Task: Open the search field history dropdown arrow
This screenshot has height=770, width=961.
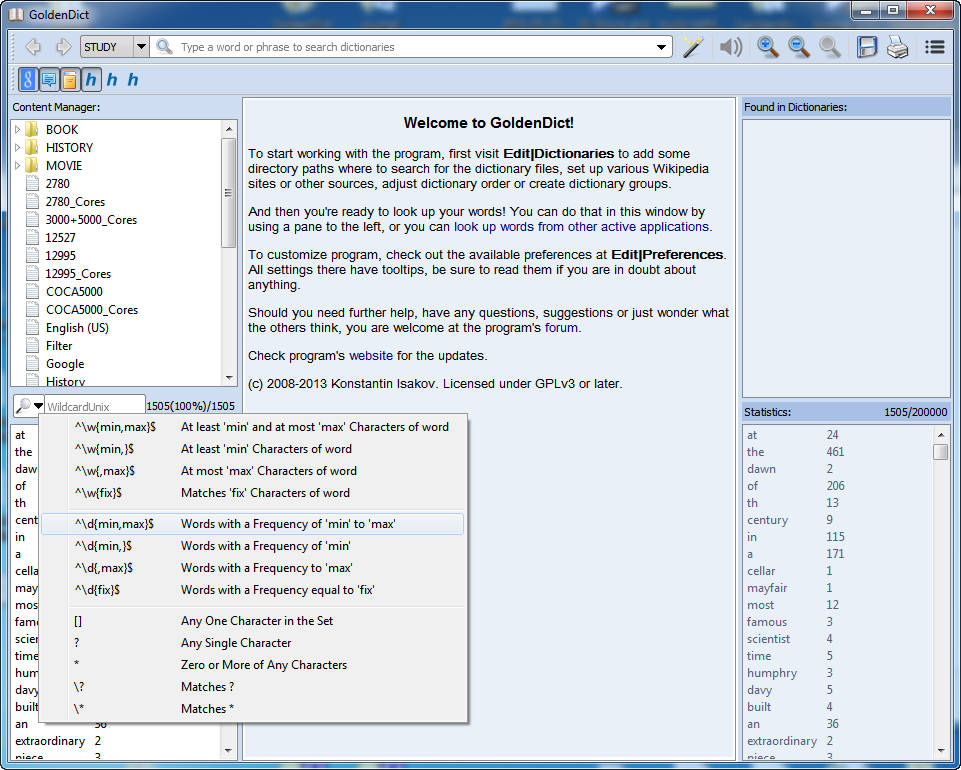Action: click(x=661, y=47)
